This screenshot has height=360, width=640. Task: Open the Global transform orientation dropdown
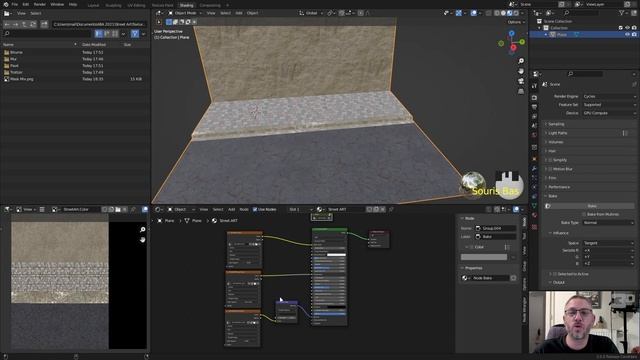(x=311, y=13)
